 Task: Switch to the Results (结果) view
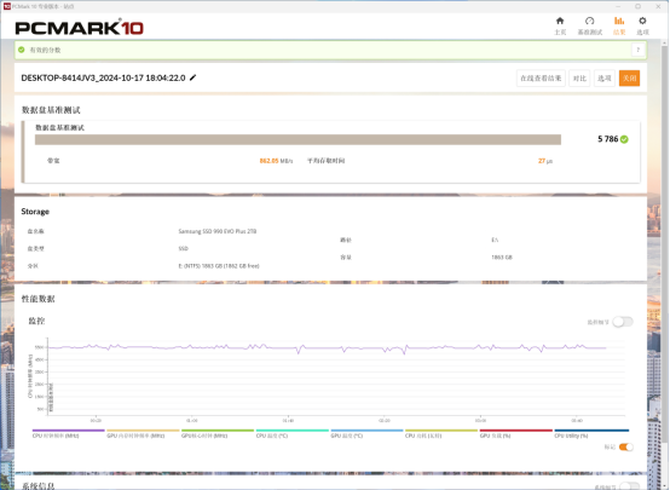[x=619, y=25]
